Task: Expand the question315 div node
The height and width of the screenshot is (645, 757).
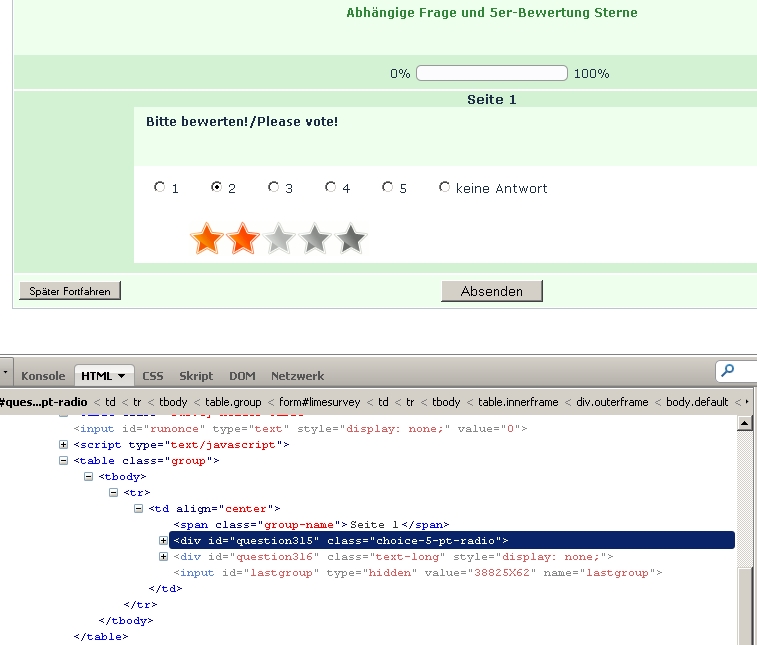Action: click(x=164, y=541)
